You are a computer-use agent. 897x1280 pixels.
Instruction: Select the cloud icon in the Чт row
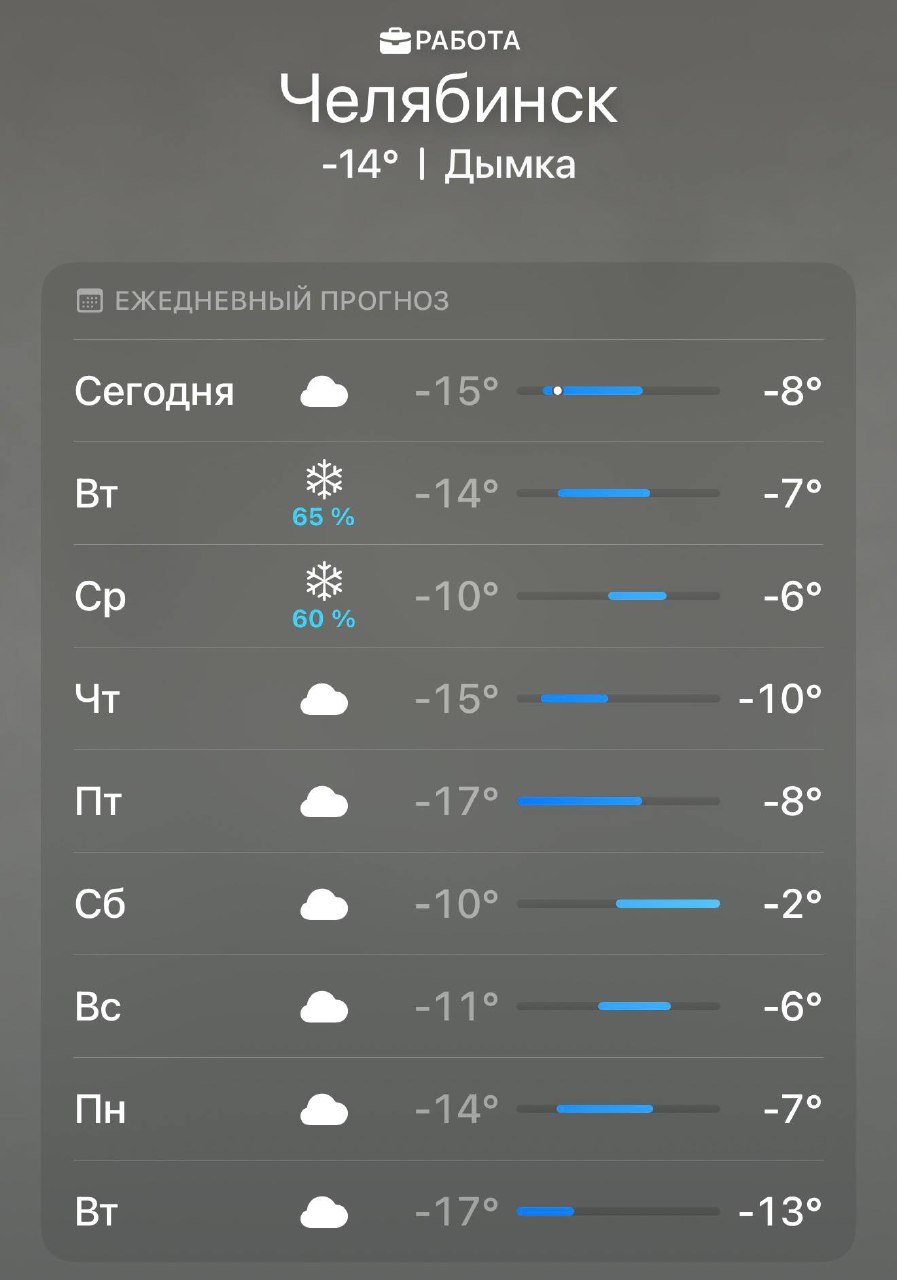324,700
